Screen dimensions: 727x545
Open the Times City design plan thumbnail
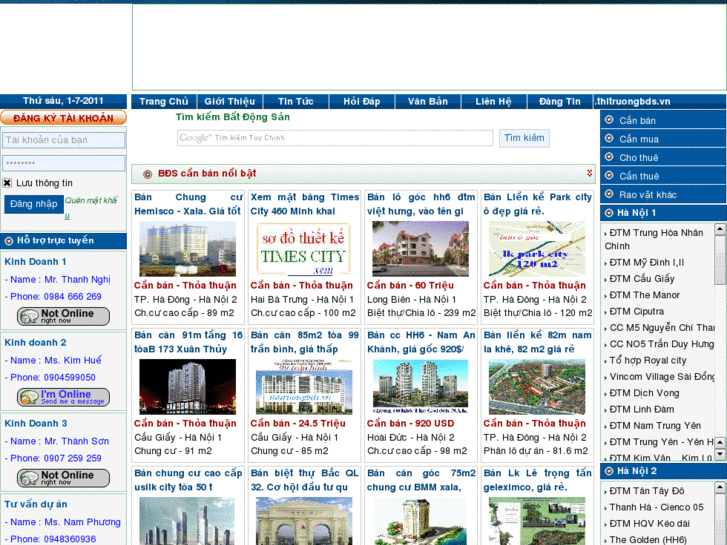pos(304,249)
